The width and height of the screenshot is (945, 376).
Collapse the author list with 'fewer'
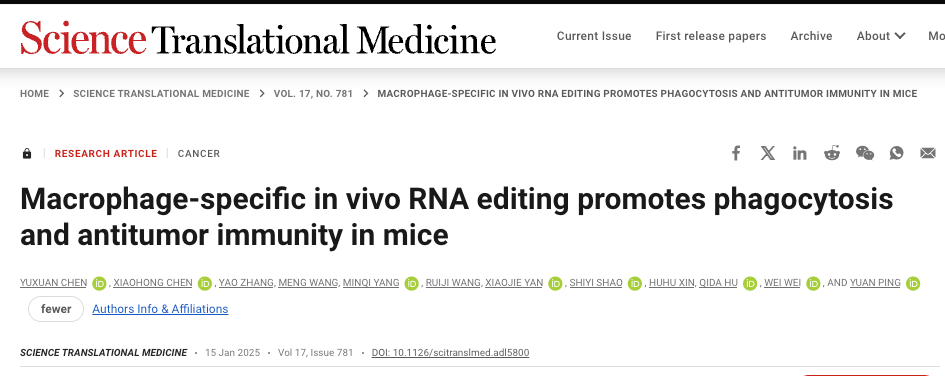(56, 309)
